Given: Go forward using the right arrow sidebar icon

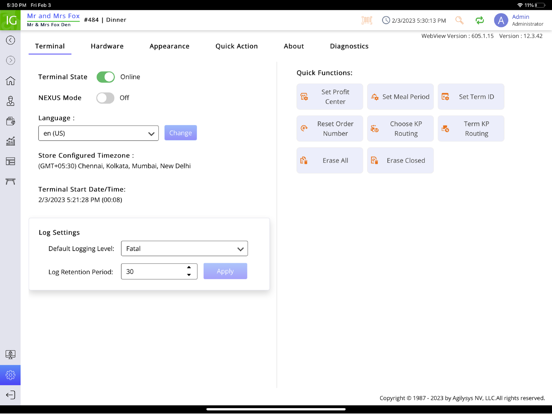Looking at the screenshot, I should click(10, 60).
